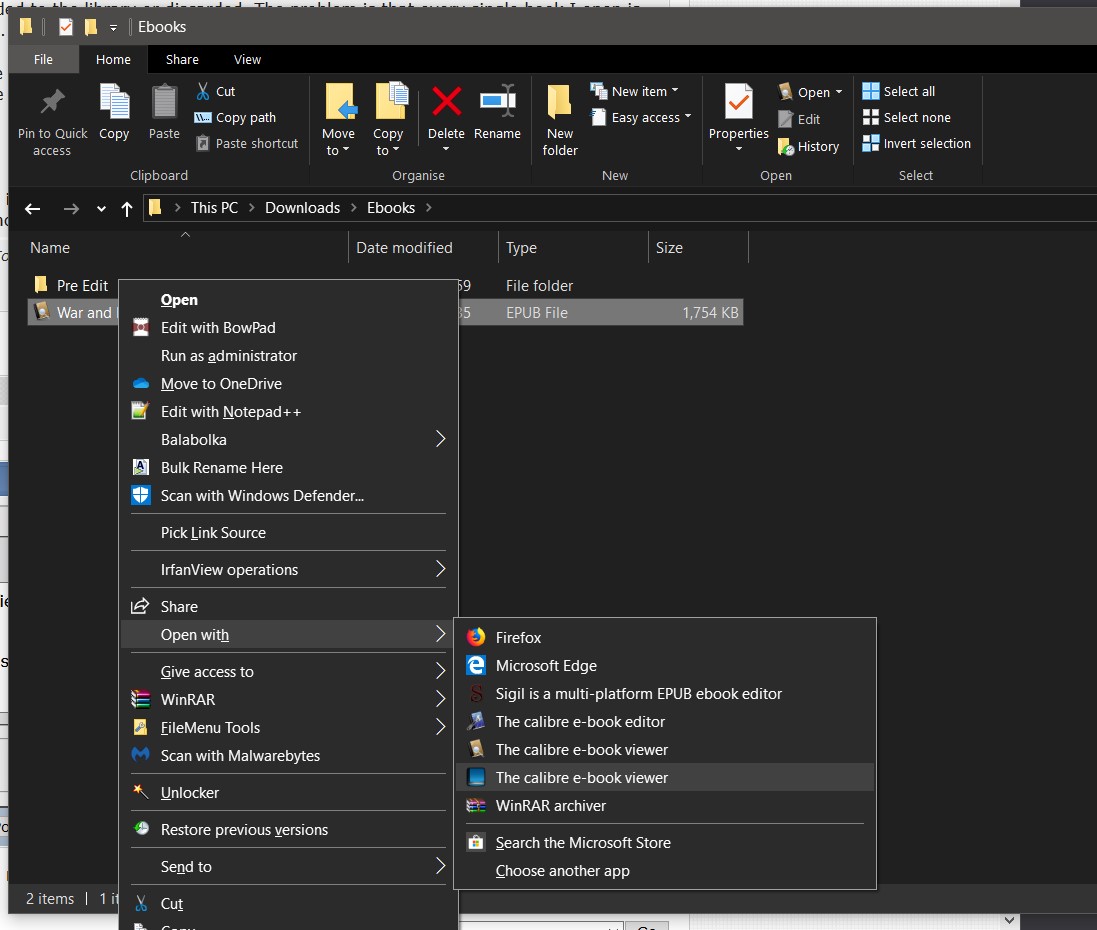Open Properties from the ribbon

[x=738, y=103]
